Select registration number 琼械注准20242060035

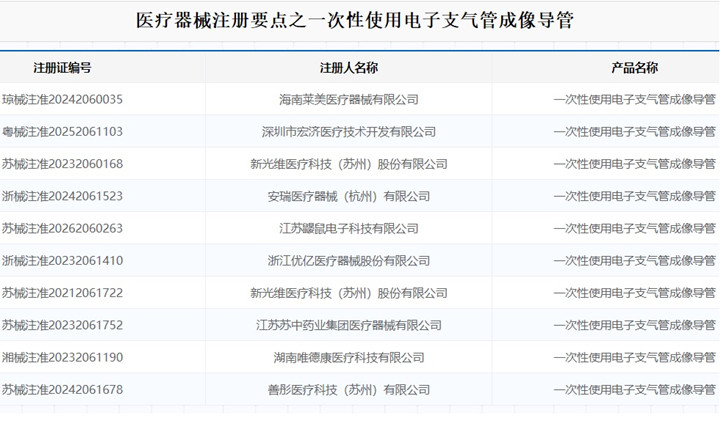(62, 100)
